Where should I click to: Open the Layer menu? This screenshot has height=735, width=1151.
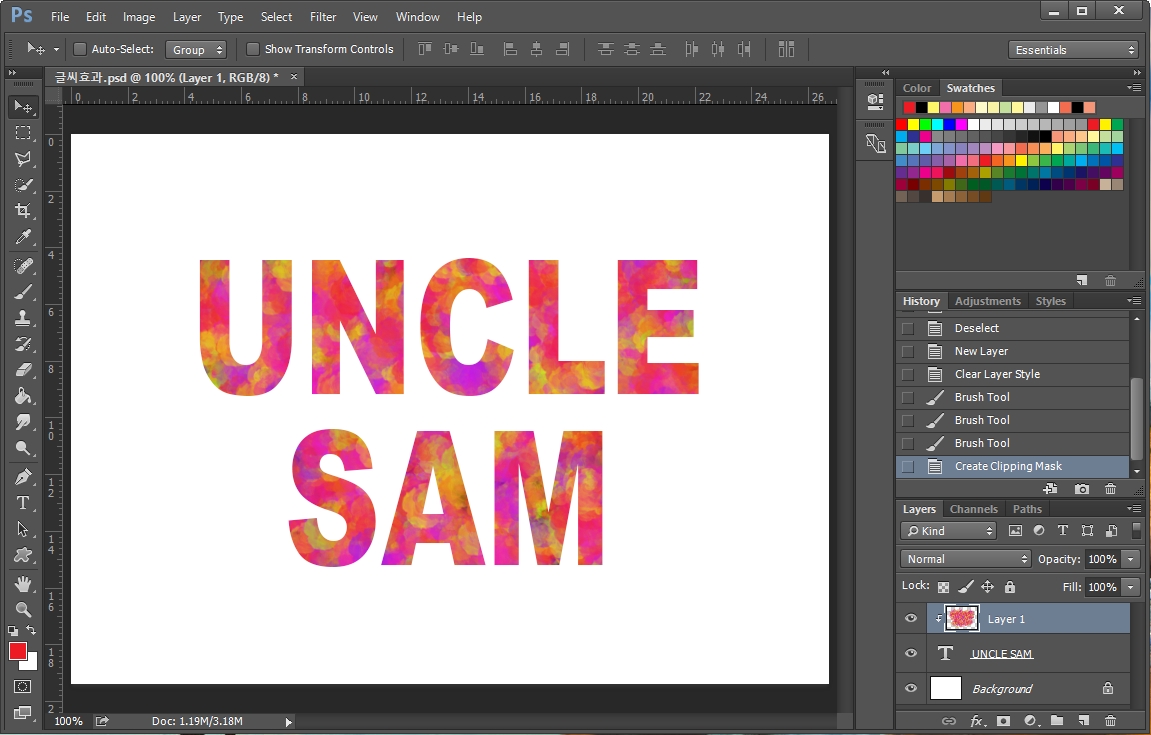(x=186, y=17)
